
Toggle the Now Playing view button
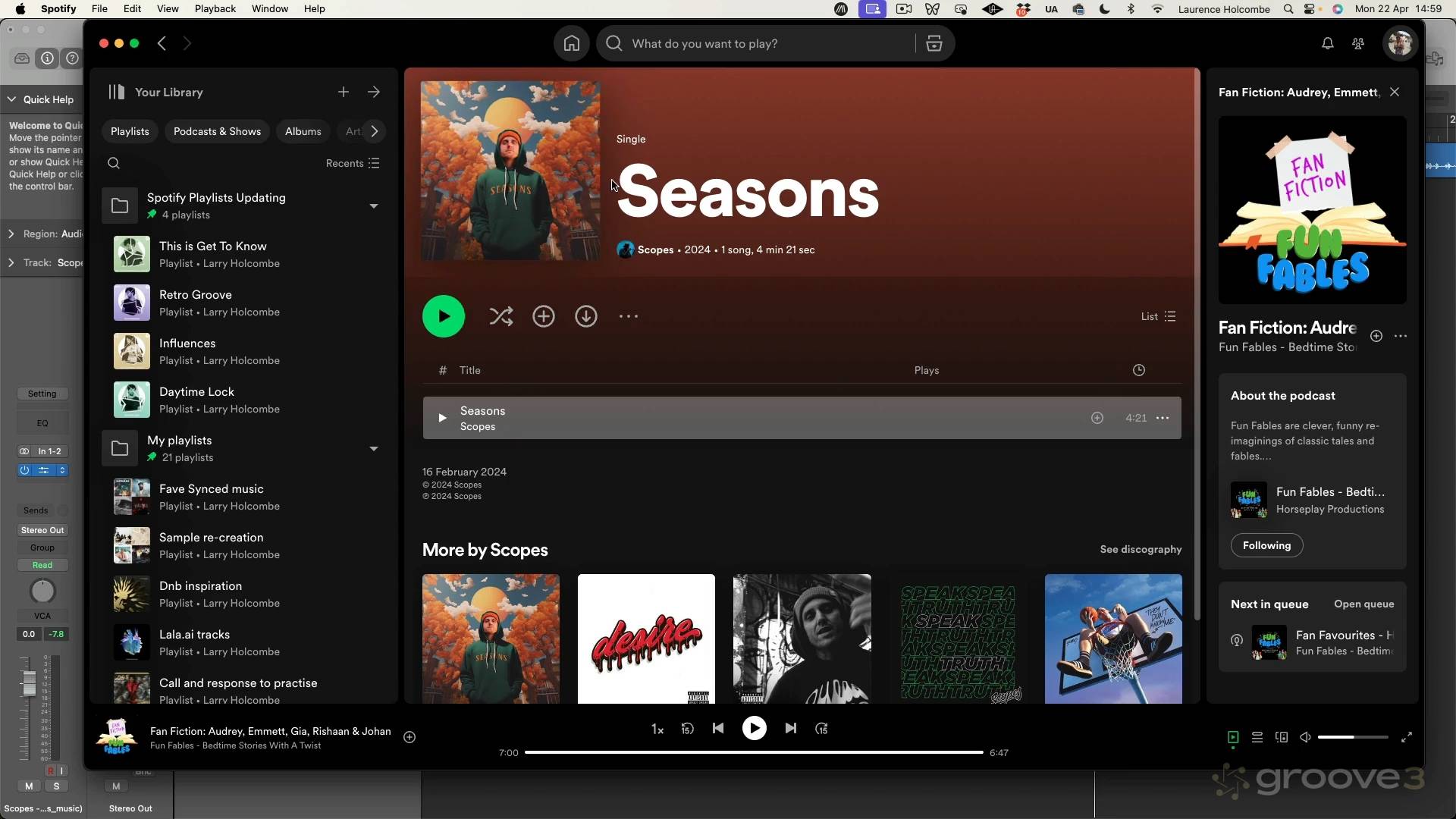1233,737
